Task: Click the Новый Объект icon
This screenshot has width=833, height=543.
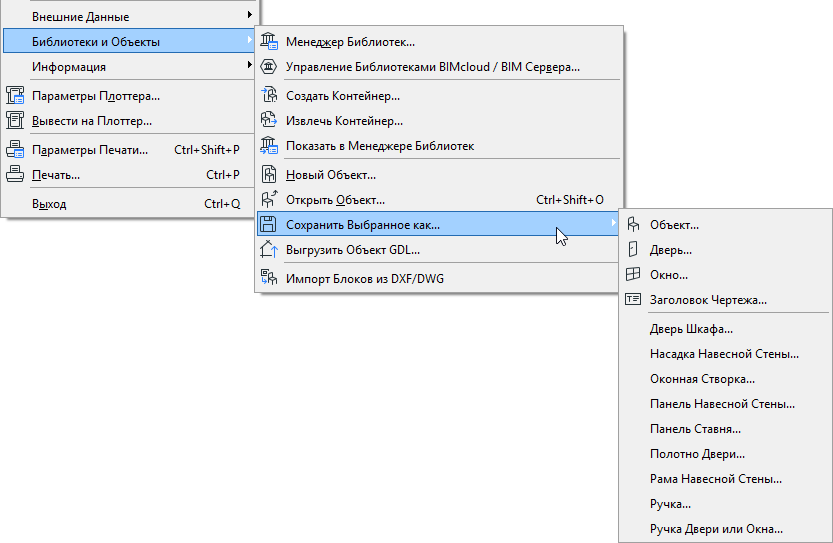Action: point(269,174)
